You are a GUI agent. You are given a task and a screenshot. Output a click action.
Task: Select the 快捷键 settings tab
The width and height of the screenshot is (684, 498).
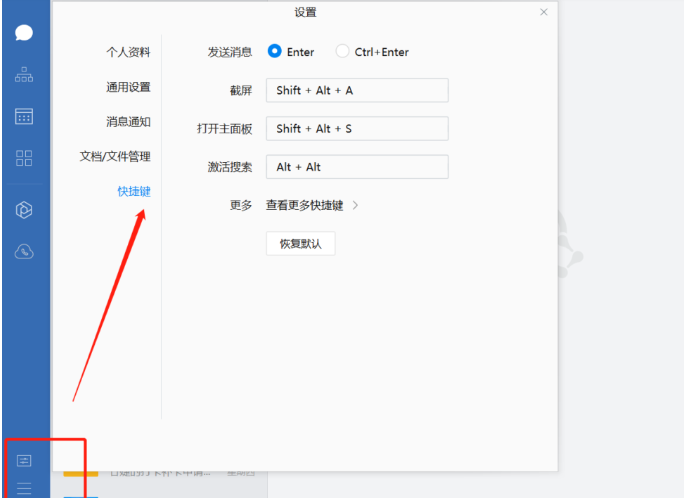(134, 191)
